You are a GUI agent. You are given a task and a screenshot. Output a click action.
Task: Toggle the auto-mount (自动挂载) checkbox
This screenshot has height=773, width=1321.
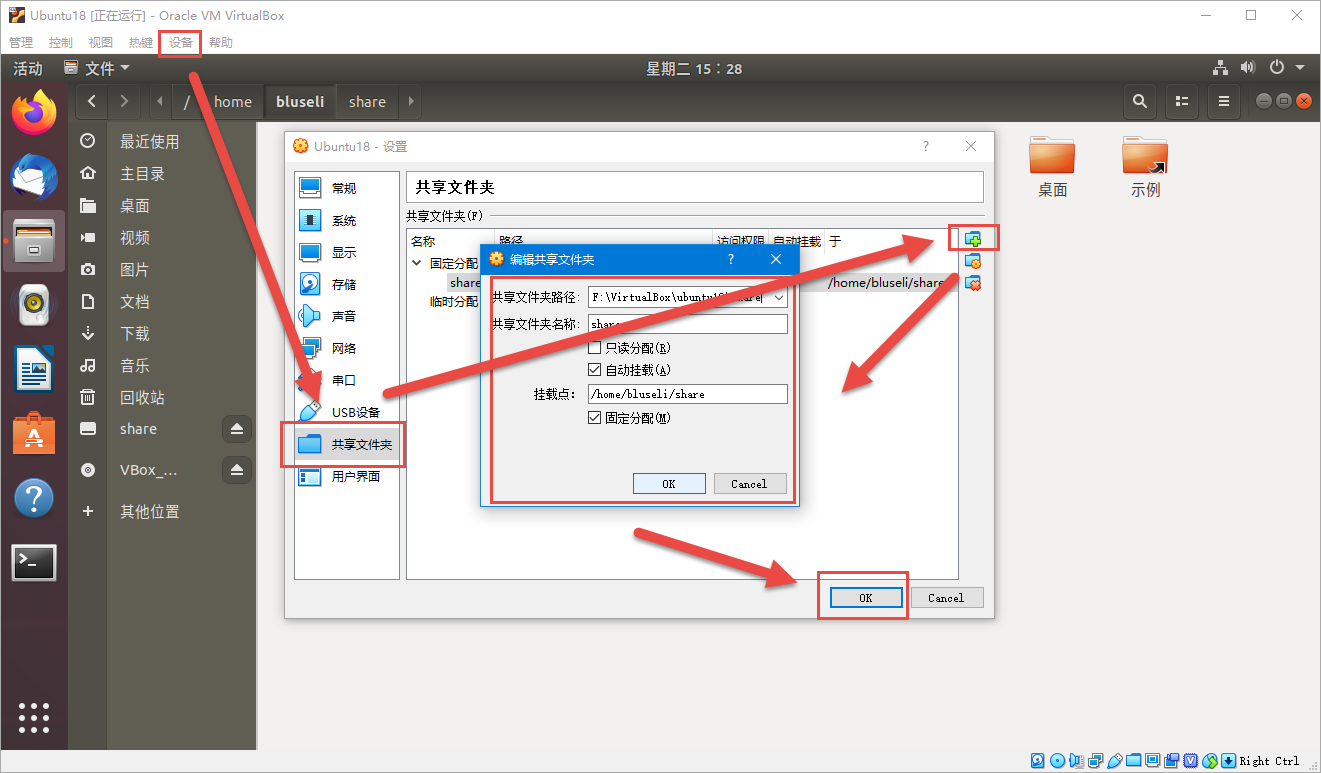click(596, 369)
